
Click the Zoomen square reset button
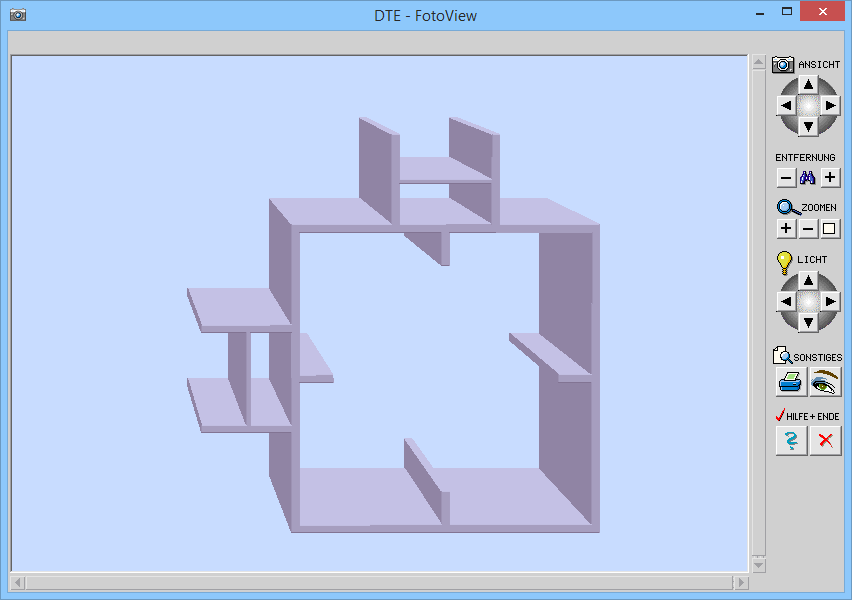tap(830, 229)
